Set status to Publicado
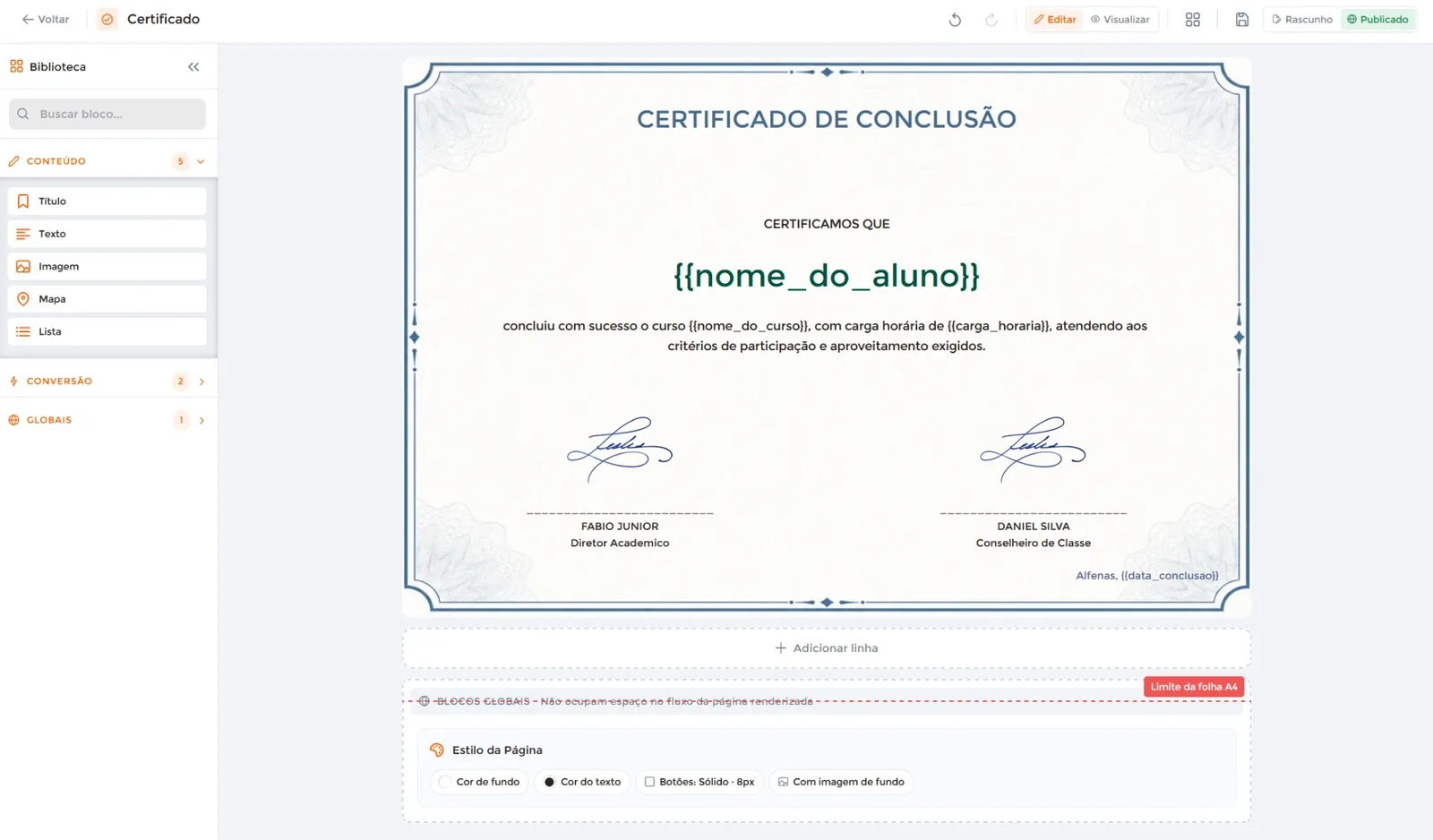The width and height of the screenshot is (1433, 840). pyautogui.click(x=1378, y=20)
